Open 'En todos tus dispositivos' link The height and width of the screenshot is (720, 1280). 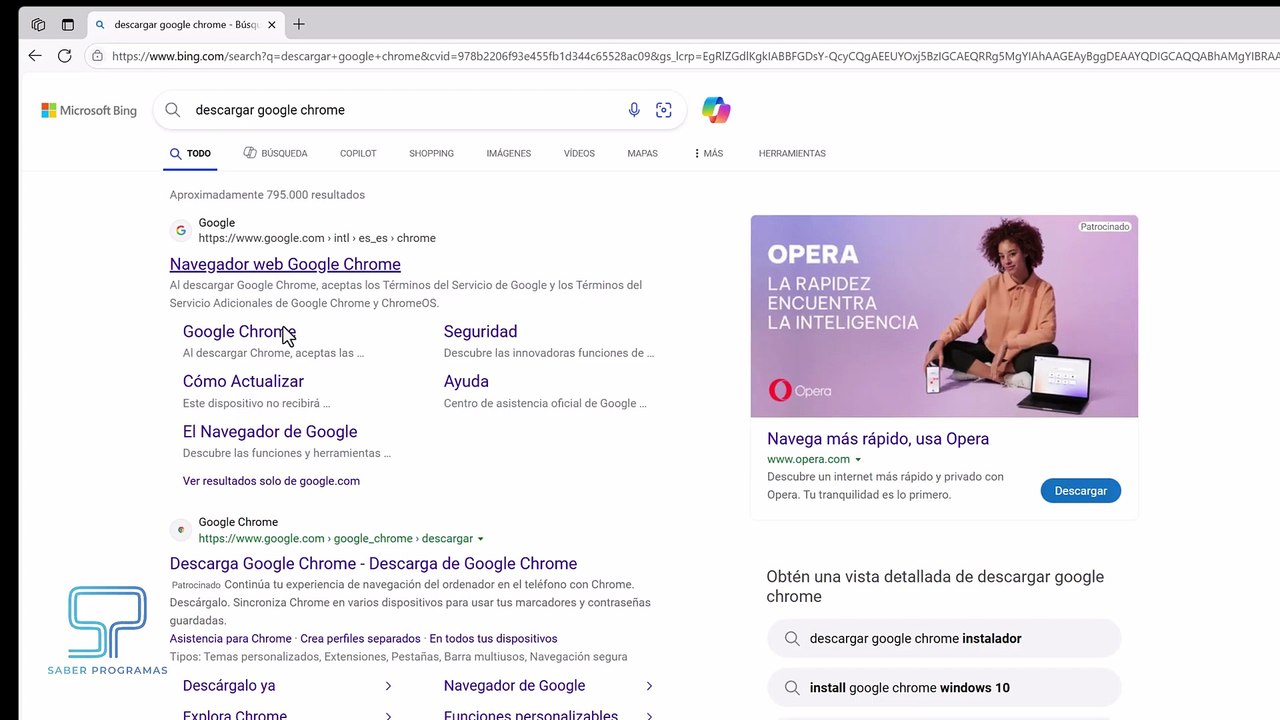tap(493, 639)
